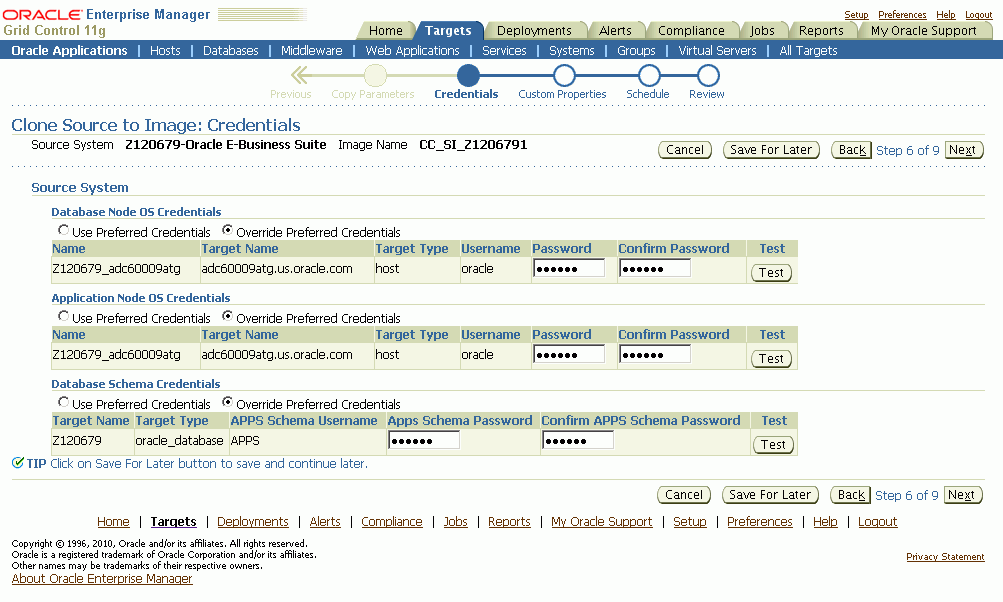Screen dimensions: 1003x602
Task: Click the Setup link in the header
Action: coord(856,15)
